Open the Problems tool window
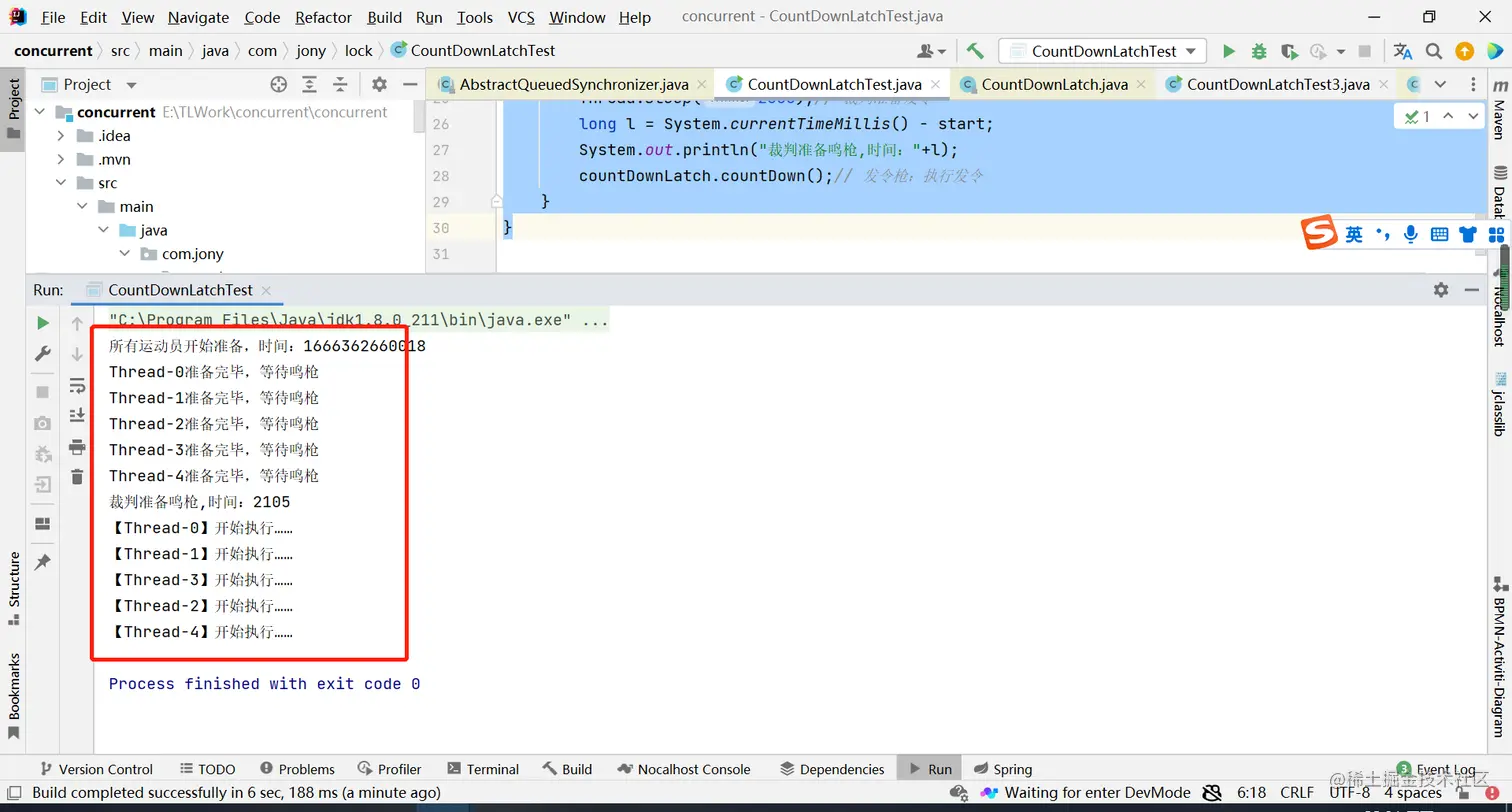Image resolution: width=1512 pixels, height=812 pixels. pos(297,769)
